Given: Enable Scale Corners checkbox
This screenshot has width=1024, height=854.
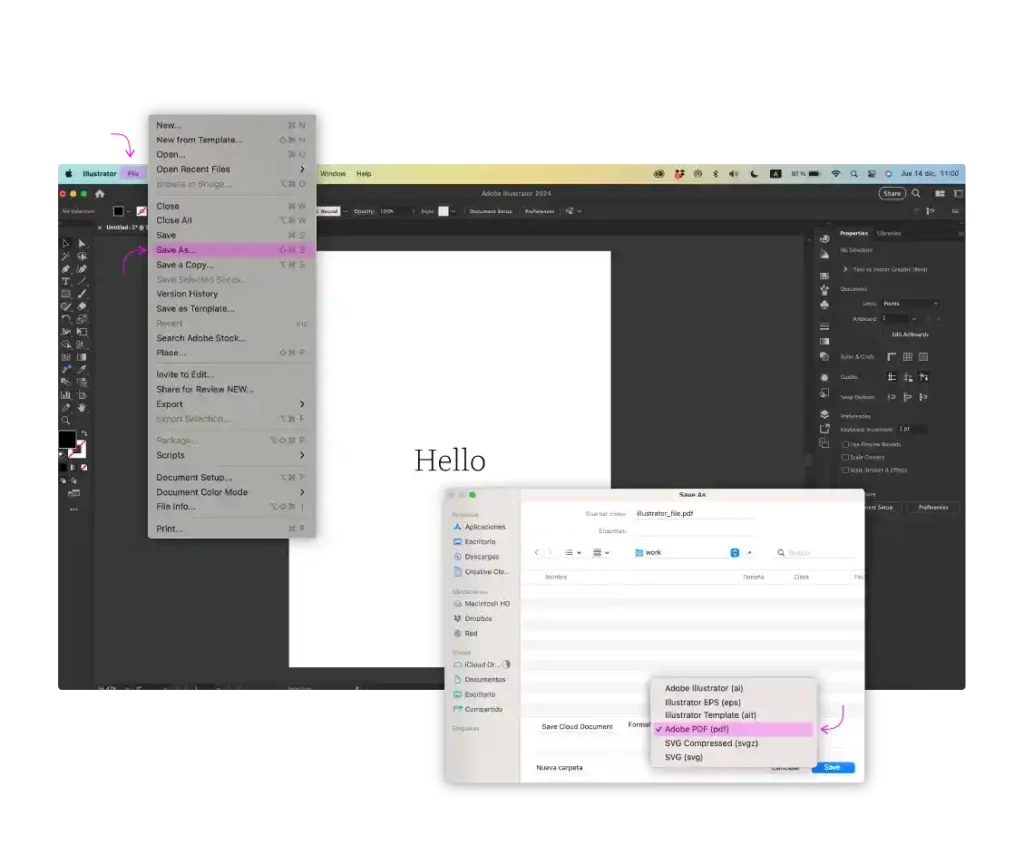Looking at the screenshot, I should [845, 457].
